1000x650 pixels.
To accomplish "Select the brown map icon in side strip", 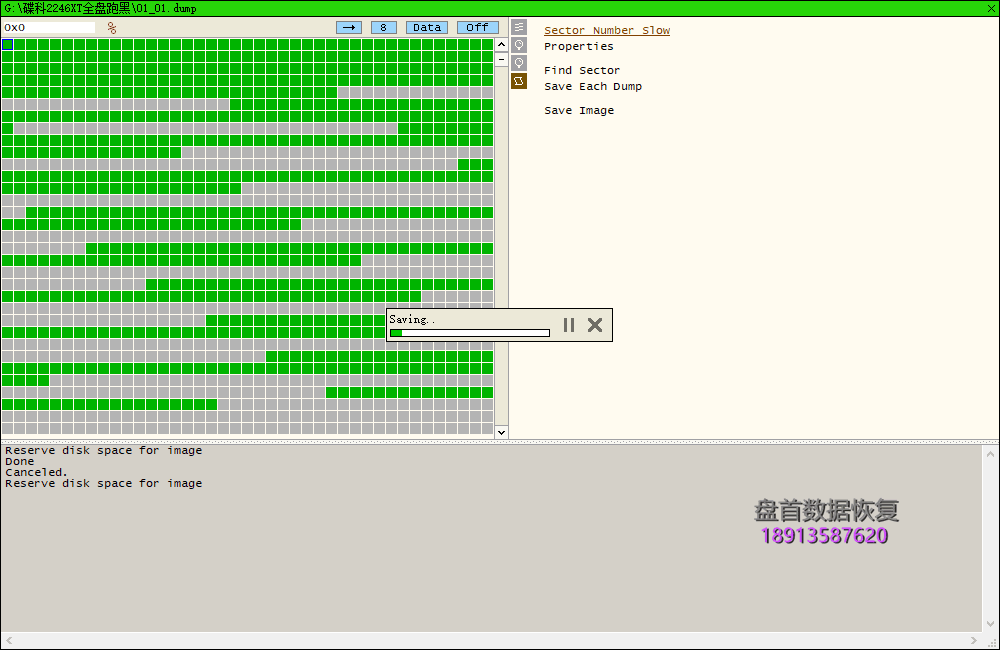I will click(x=519, y=81).
